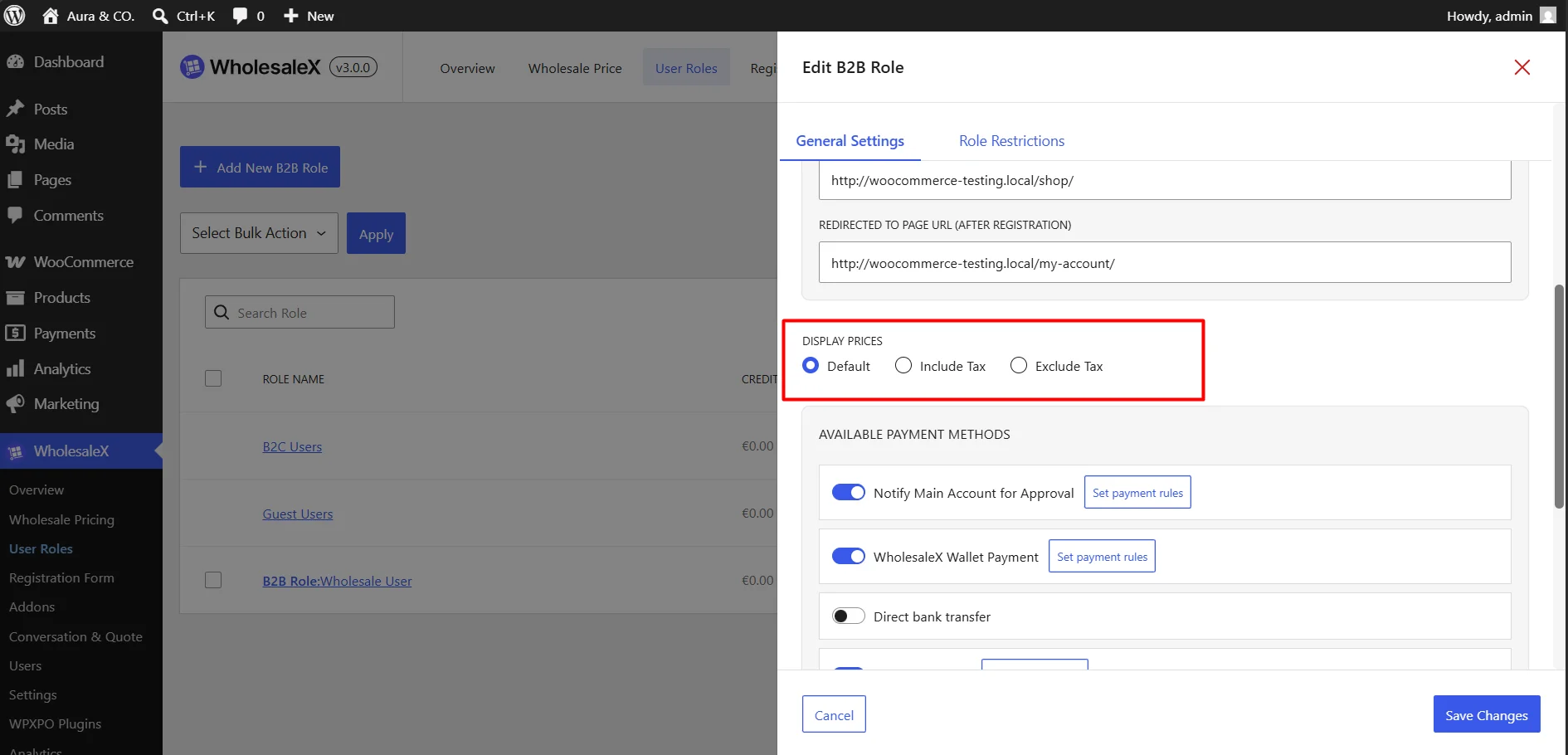Viewport: 1568px width, 755px height.
Task: Open the Wholesale Price tab
Action: coord(575,68)
